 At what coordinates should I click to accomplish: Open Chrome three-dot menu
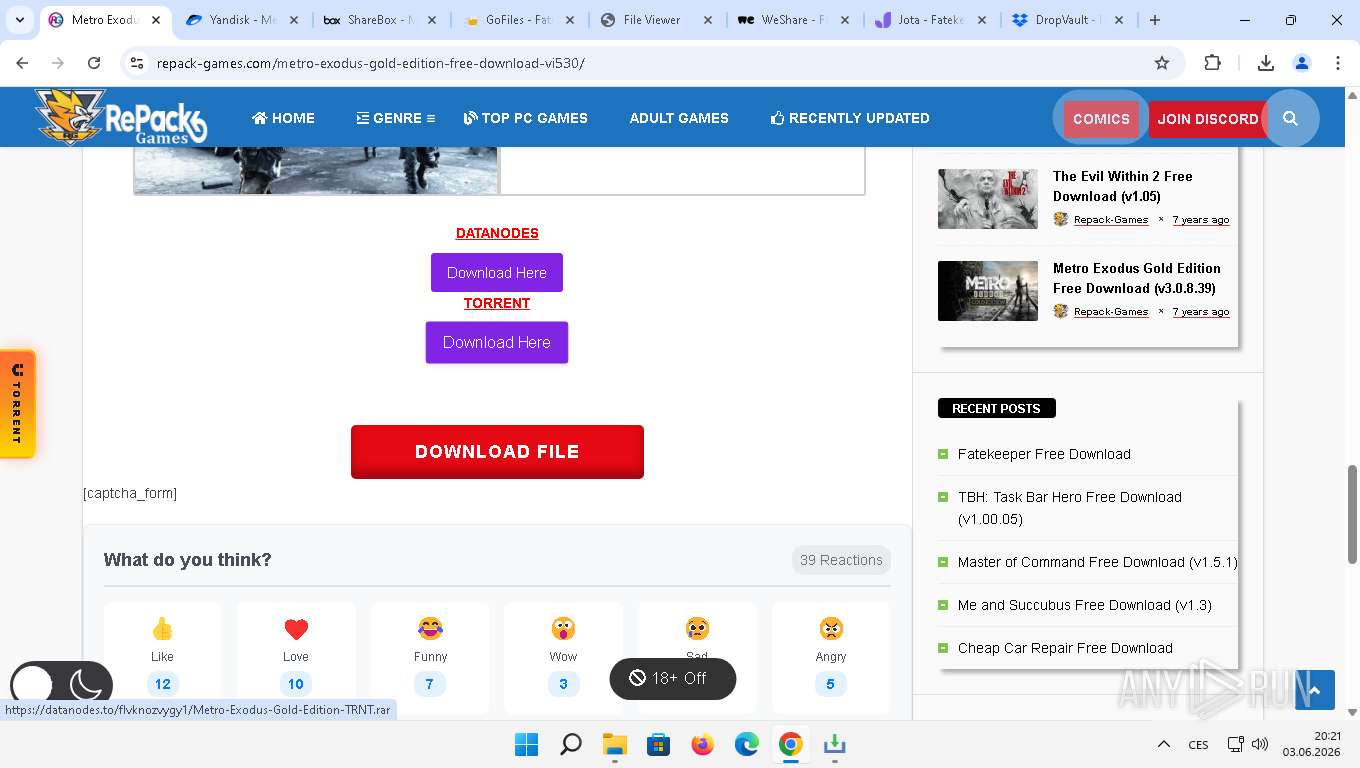tap(1338, 63)
